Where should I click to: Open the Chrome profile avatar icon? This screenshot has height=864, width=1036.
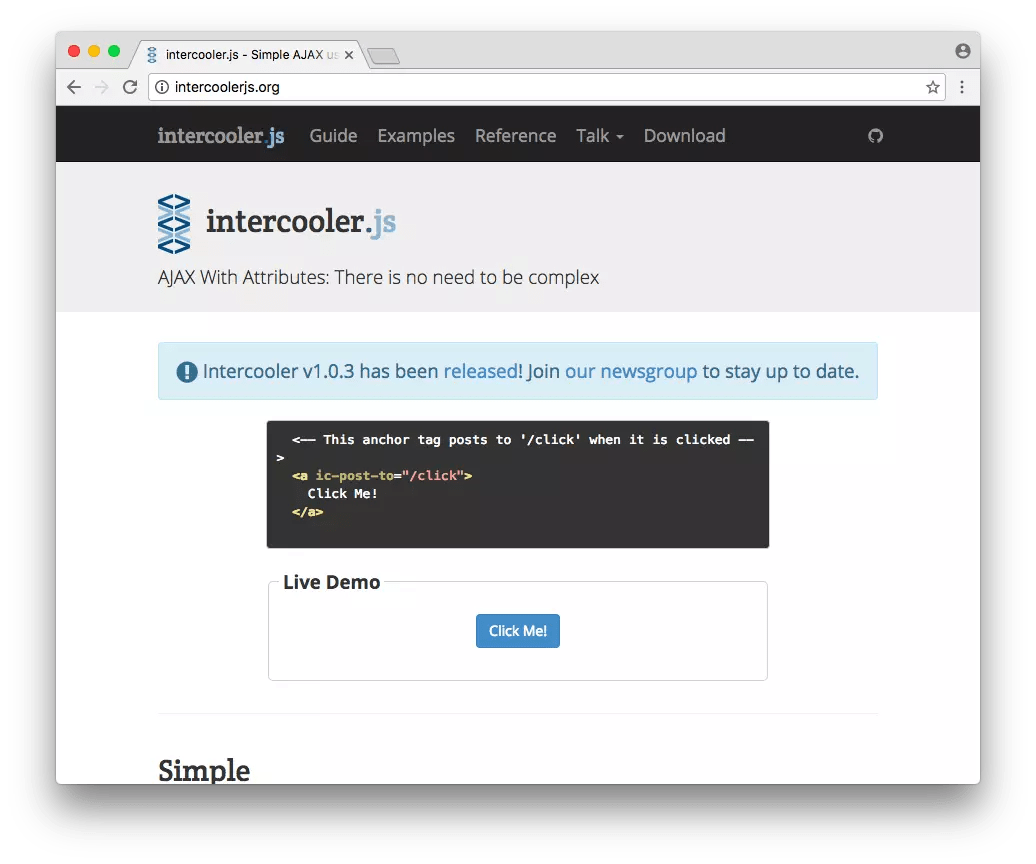963,51
